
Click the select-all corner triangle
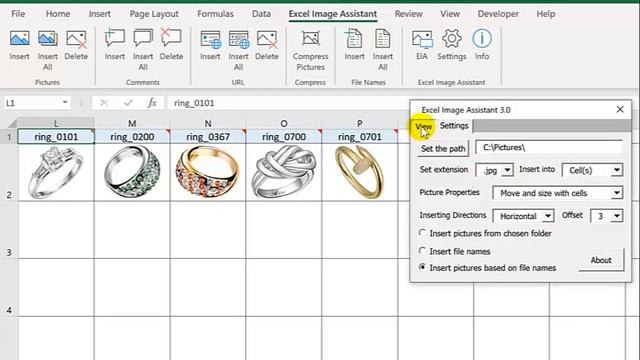12,123
